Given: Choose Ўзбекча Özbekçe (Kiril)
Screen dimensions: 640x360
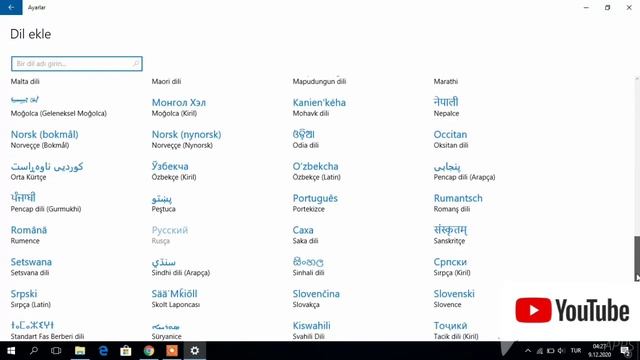Looking at the screenshot, I should pos(174,171).
